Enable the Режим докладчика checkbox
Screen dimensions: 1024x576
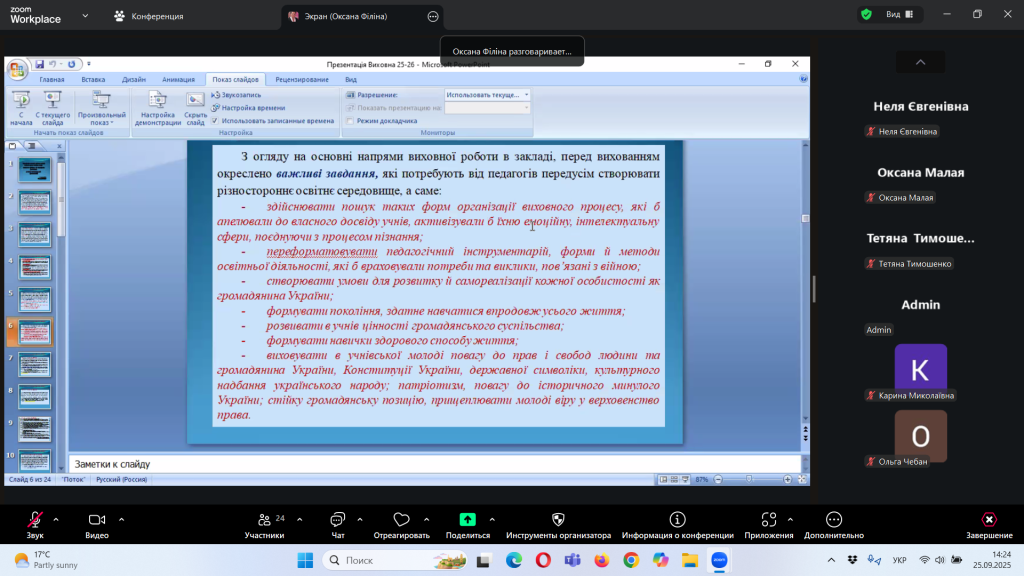(350, 120)
